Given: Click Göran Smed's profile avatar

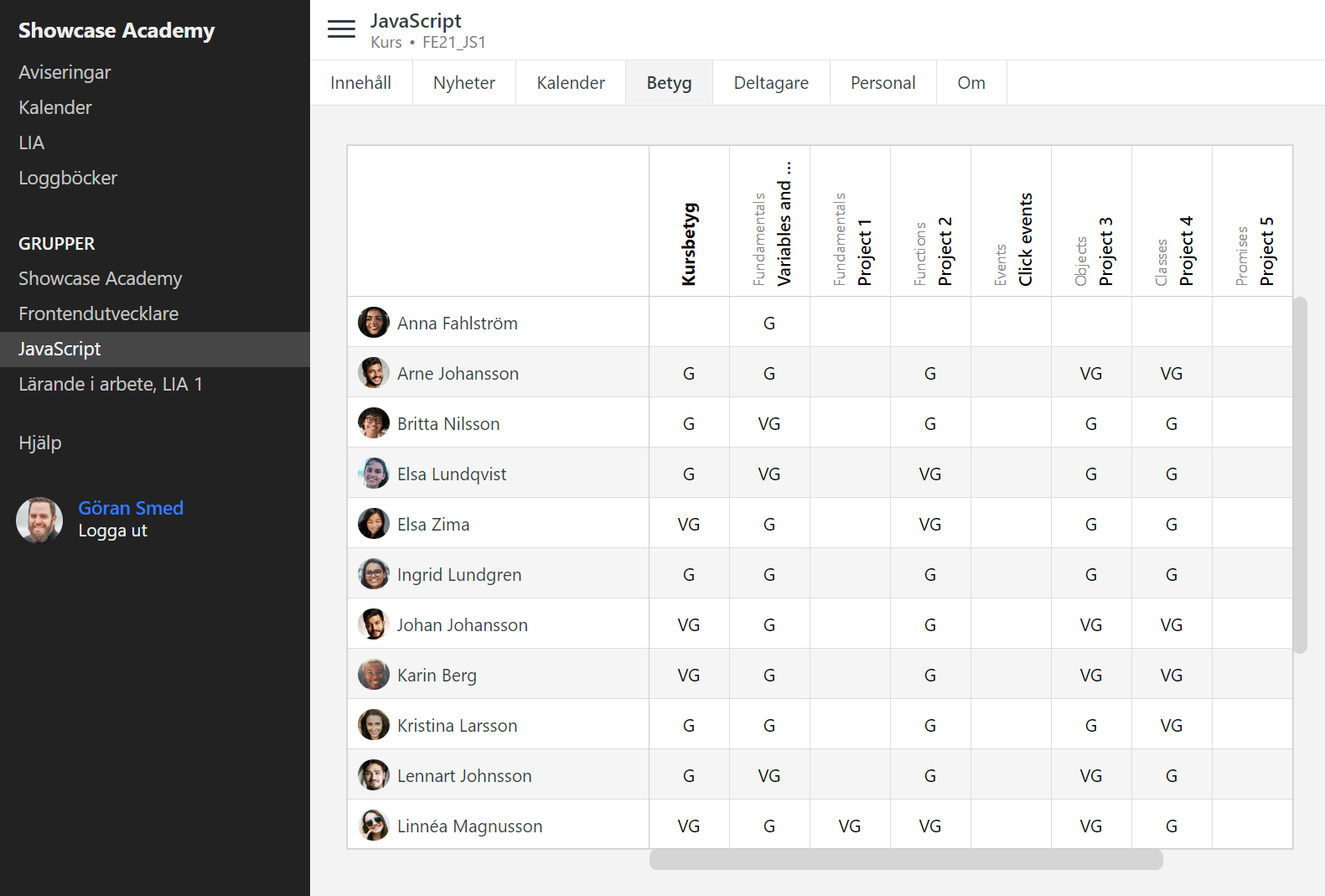Looking at the screenshot, I should coord(39,520).
